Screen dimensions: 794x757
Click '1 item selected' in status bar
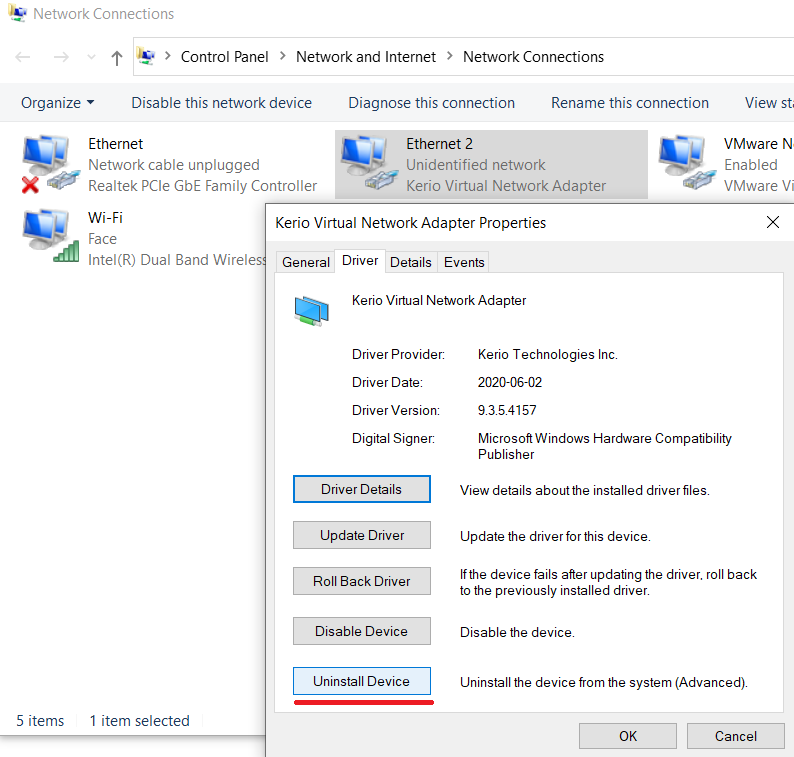(139, 721)
